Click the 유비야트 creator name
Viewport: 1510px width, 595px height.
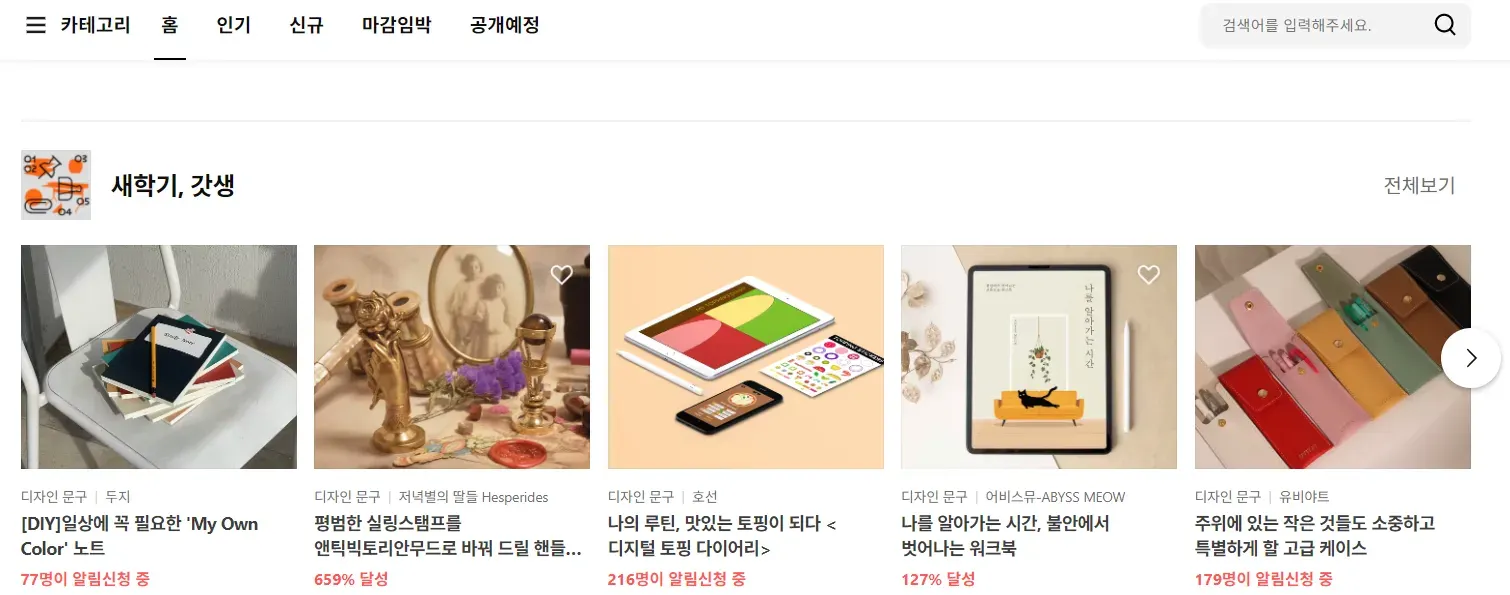pyautogui.click(x=1304, y=497)
